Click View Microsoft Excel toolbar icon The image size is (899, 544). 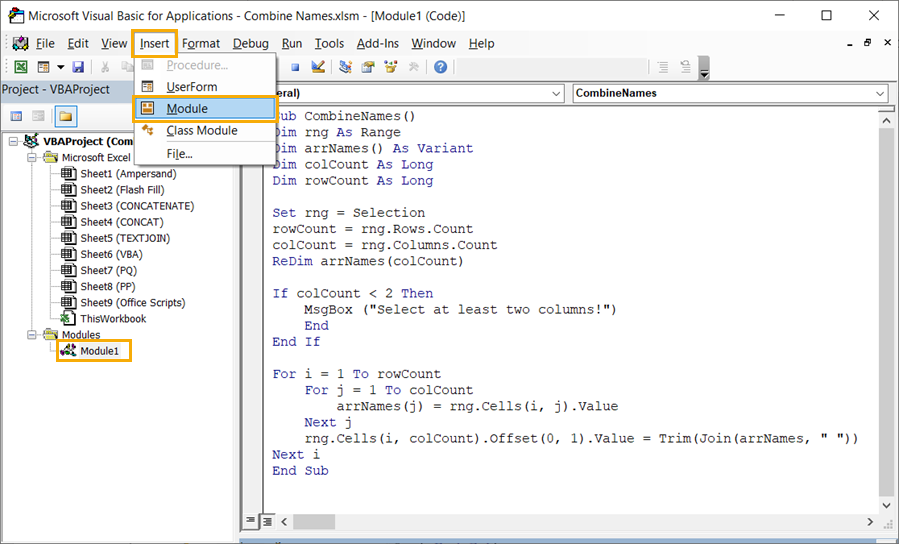coord(21,67)
